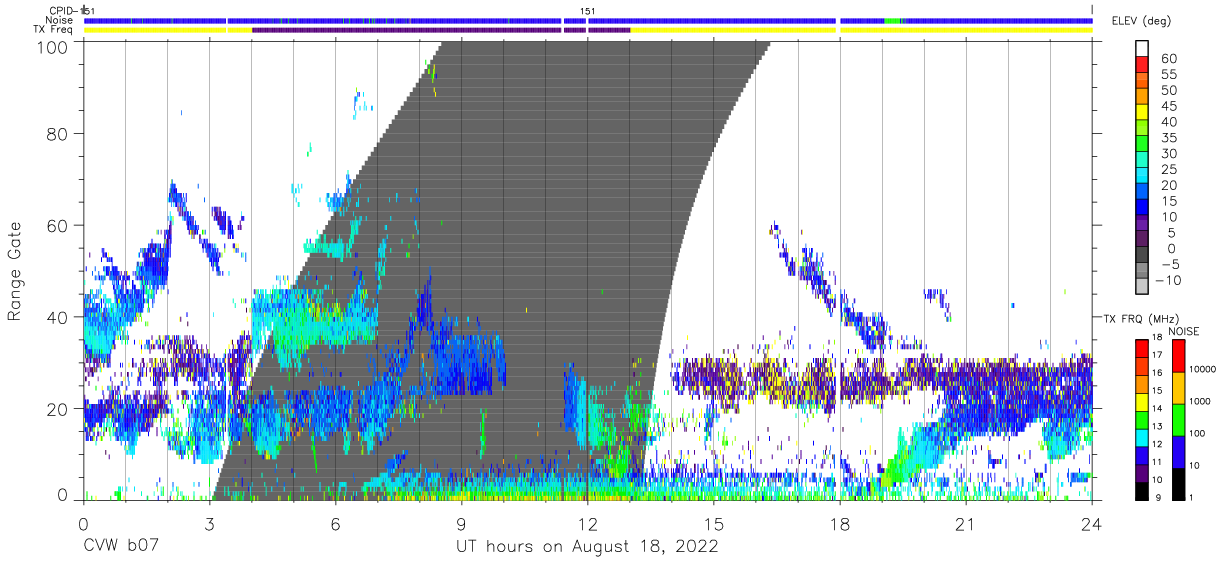
Task: Click the '30' label on the ELEV scale
Action: click(1168, 154)
